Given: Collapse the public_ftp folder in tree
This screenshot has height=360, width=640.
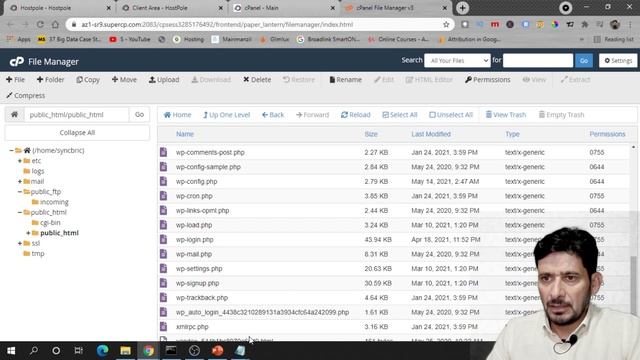Looking at the screenshot, I should tap(20, 191).
